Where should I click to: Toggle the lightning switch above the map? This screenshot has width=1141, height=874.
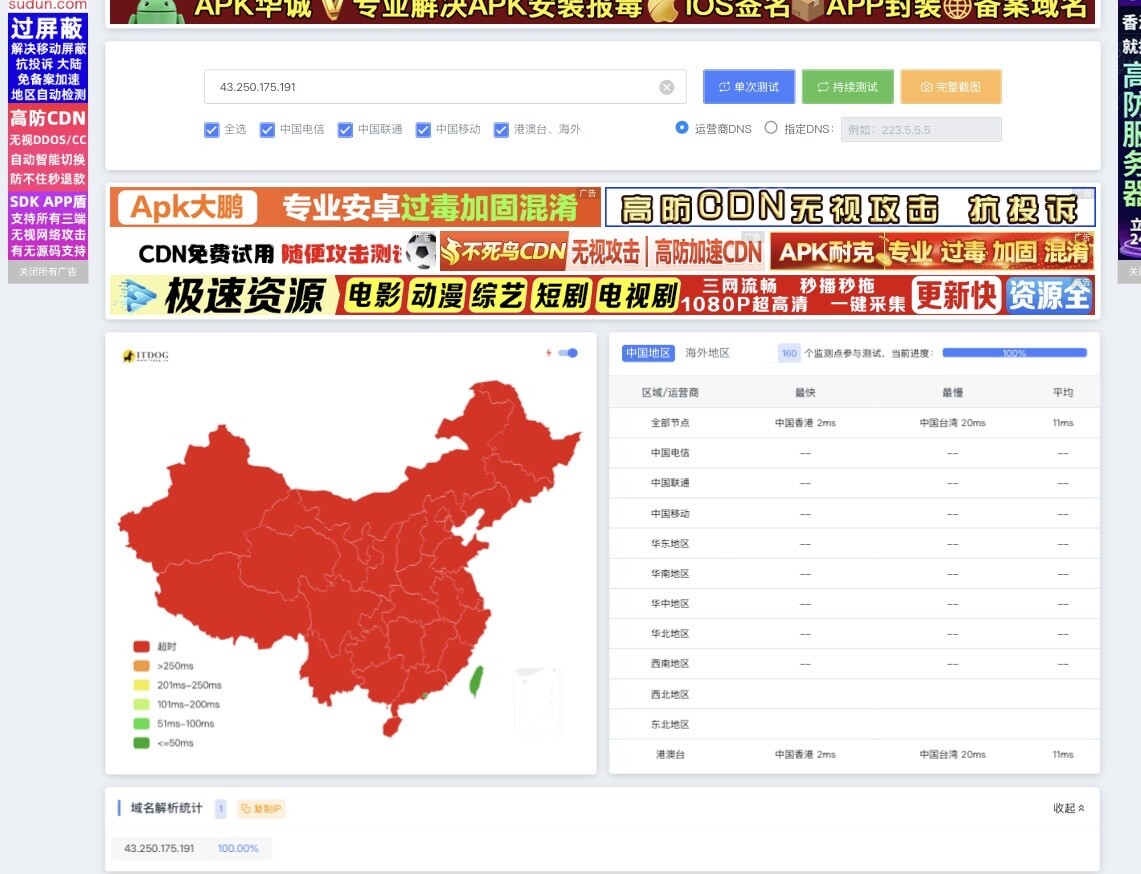tap(567, 353)
